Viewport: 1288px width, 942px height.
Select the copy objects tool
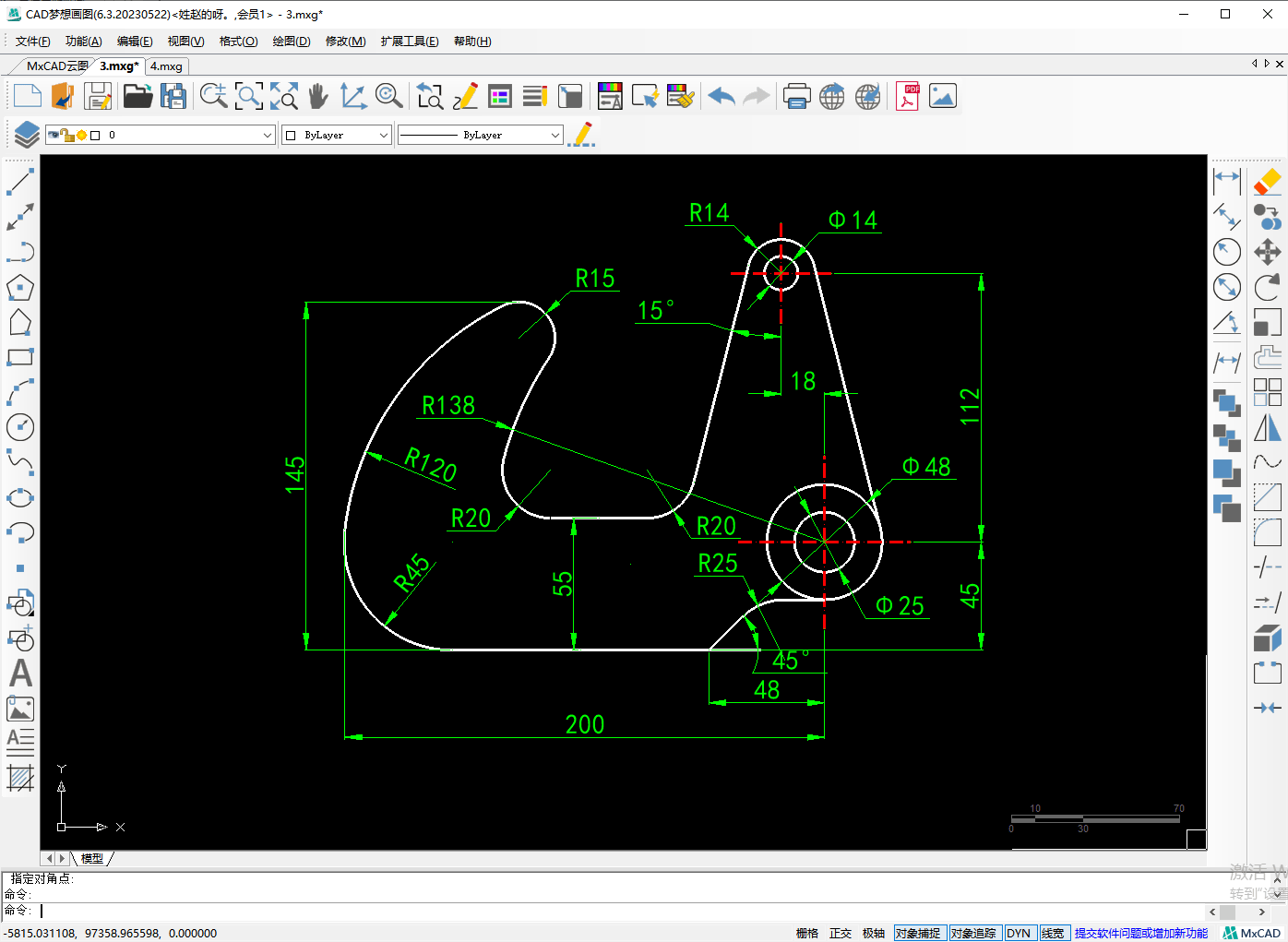coord(1268,217)
